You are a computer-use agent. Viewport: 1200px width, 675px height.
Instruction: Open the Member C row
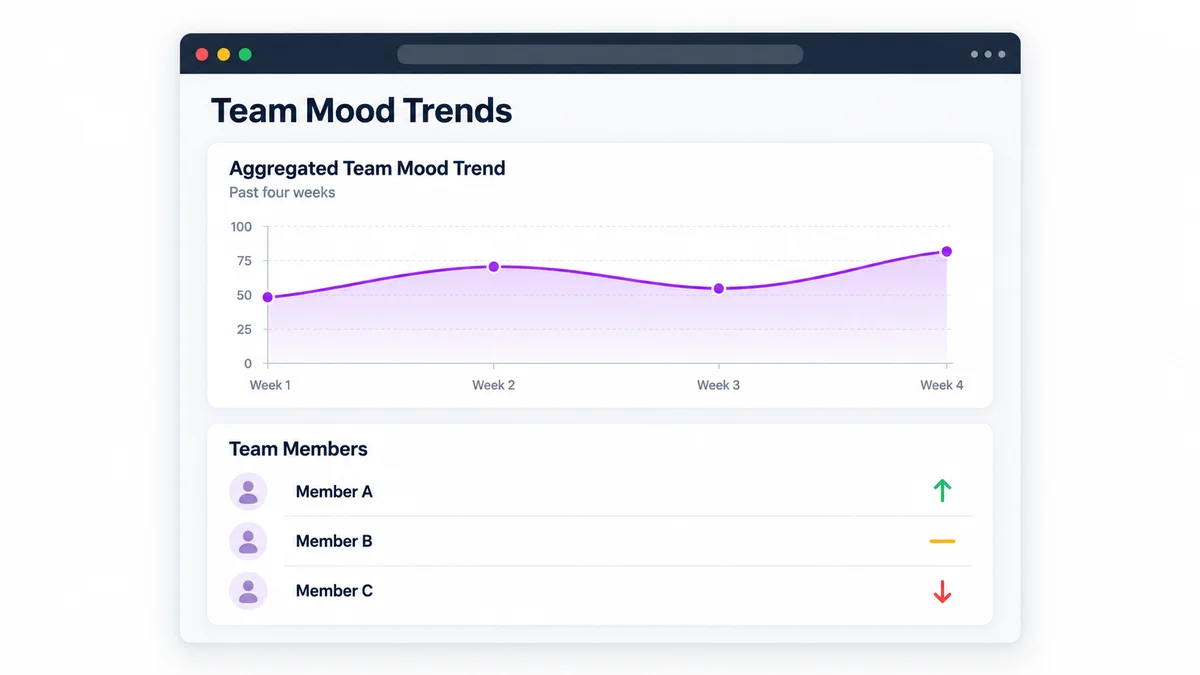(600, 591)
